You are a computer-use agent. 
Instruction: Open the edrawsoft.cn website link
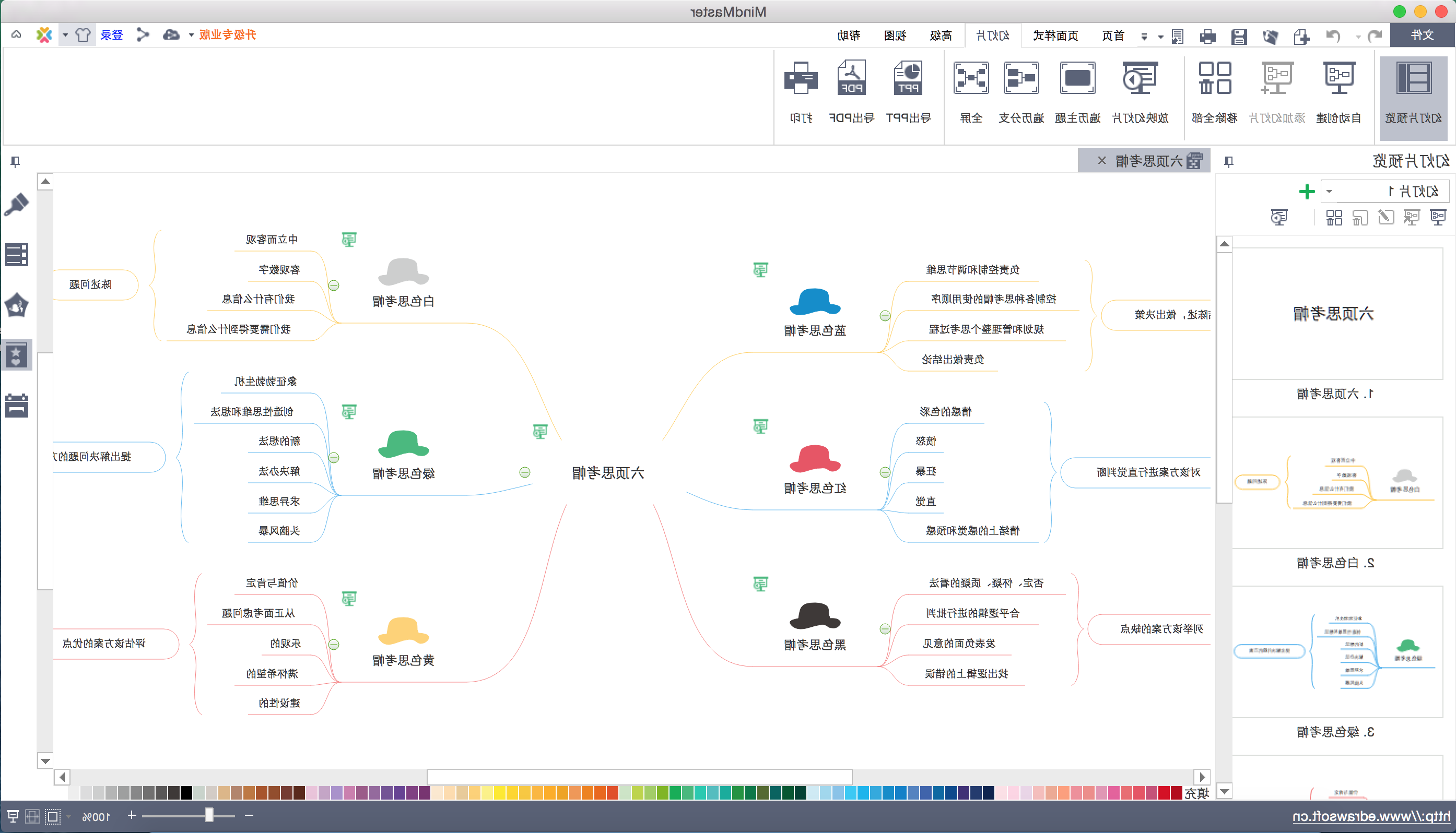[x=1371, y=816]
